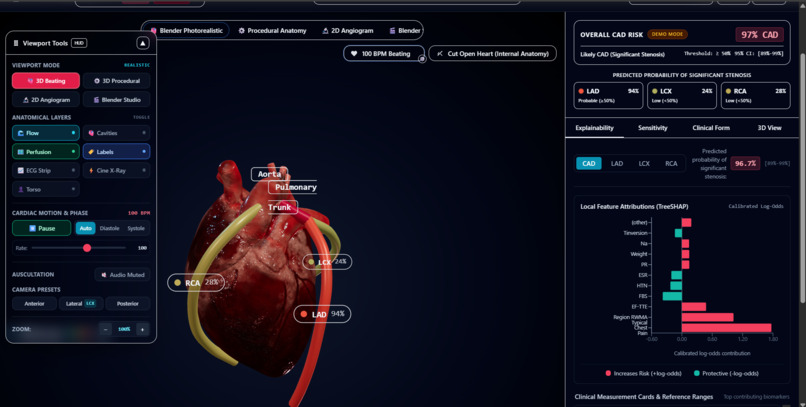Enable the Torso layer
Screen dimensions: 806x407
click(46, 189)
